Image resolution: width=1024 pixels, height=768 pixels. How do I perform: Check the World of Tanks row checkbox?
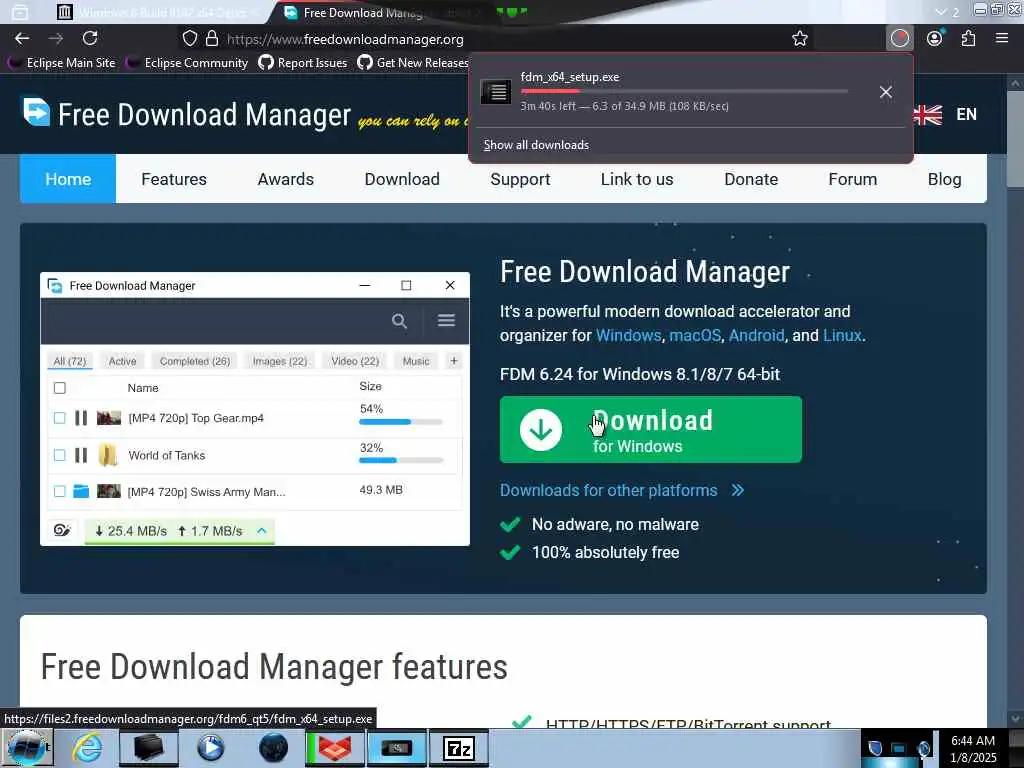pos(59,455)
